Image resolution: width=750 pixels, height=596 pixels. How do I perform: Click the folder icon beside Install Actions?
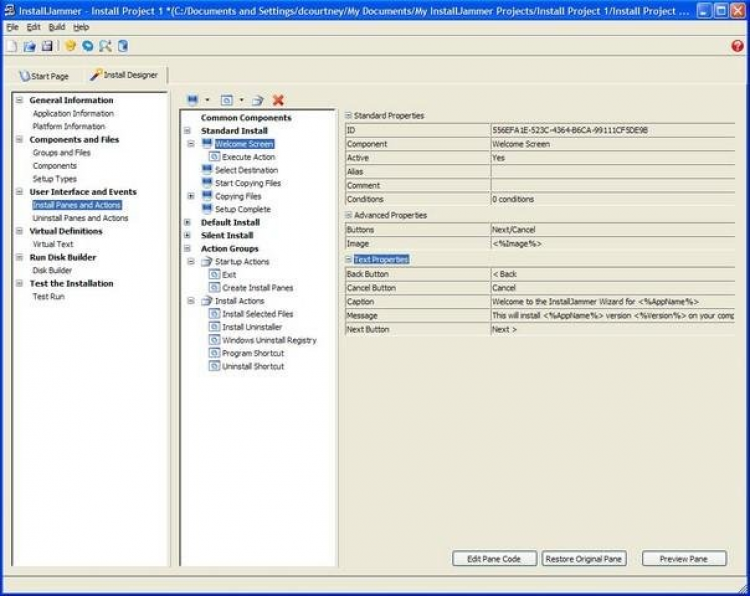pos(207,300)
